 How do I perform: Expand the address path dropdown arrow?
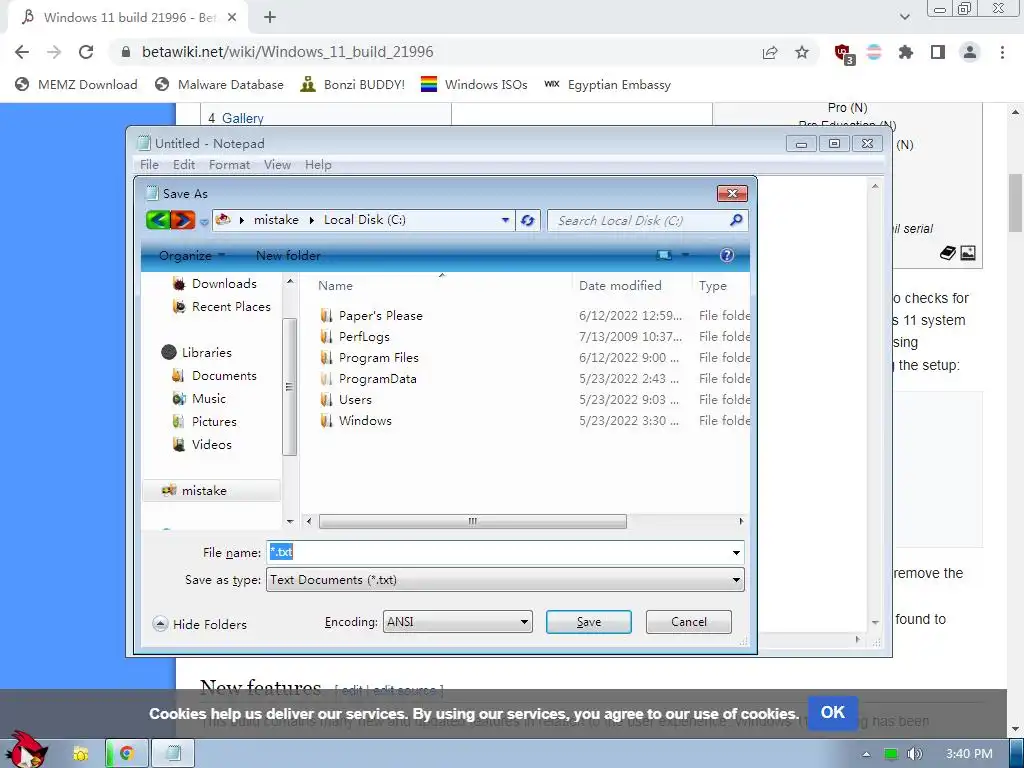505,220
